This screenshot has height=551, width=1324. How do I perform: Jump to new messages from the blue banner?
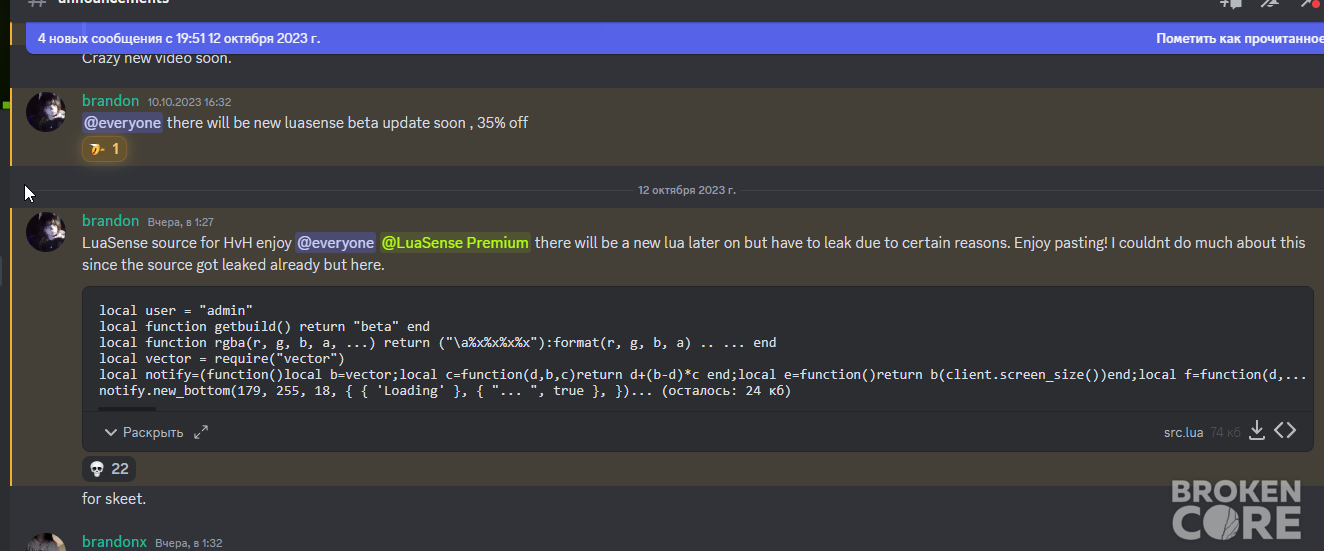(x=179, y=38)
